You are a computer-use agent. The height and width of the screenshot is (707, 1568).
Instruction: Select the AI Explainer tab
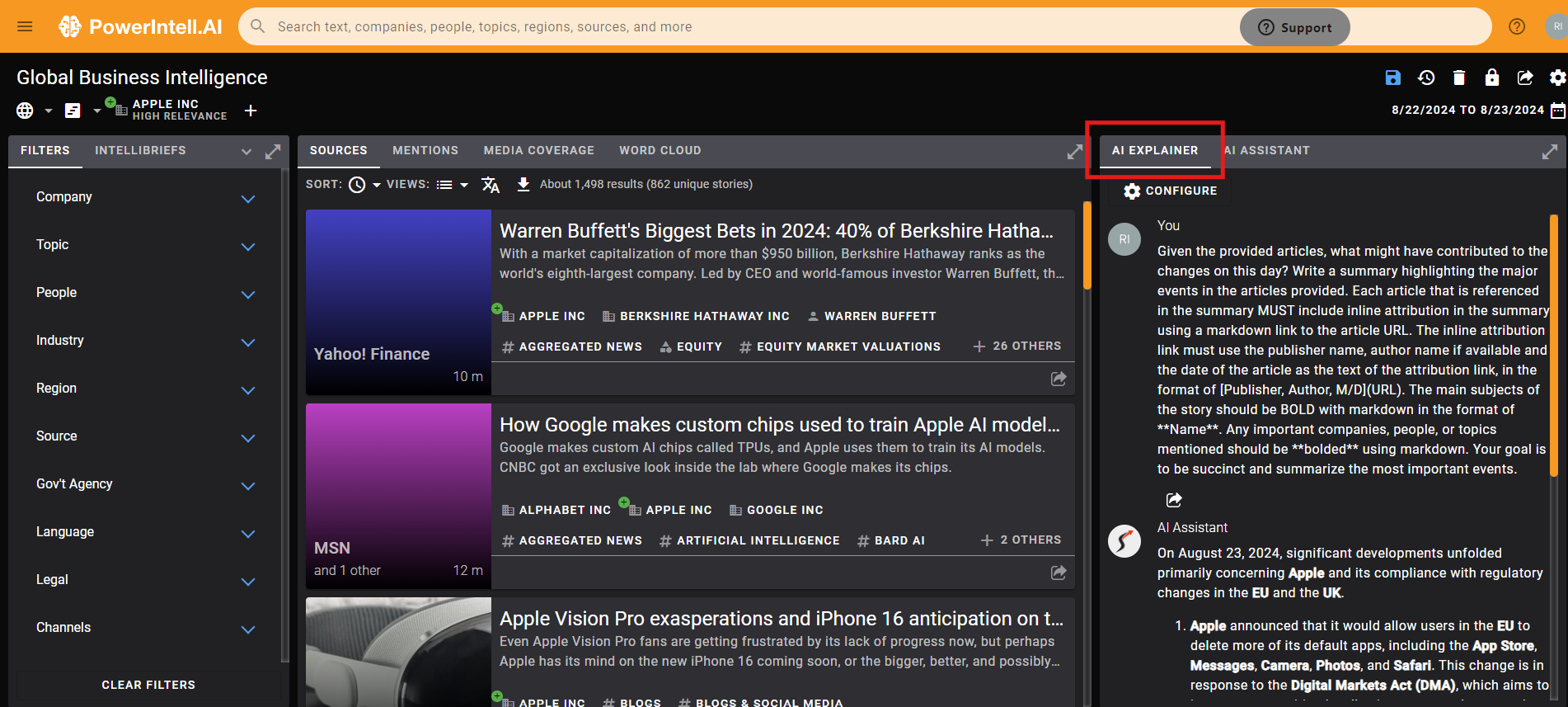coord(1155,150)
